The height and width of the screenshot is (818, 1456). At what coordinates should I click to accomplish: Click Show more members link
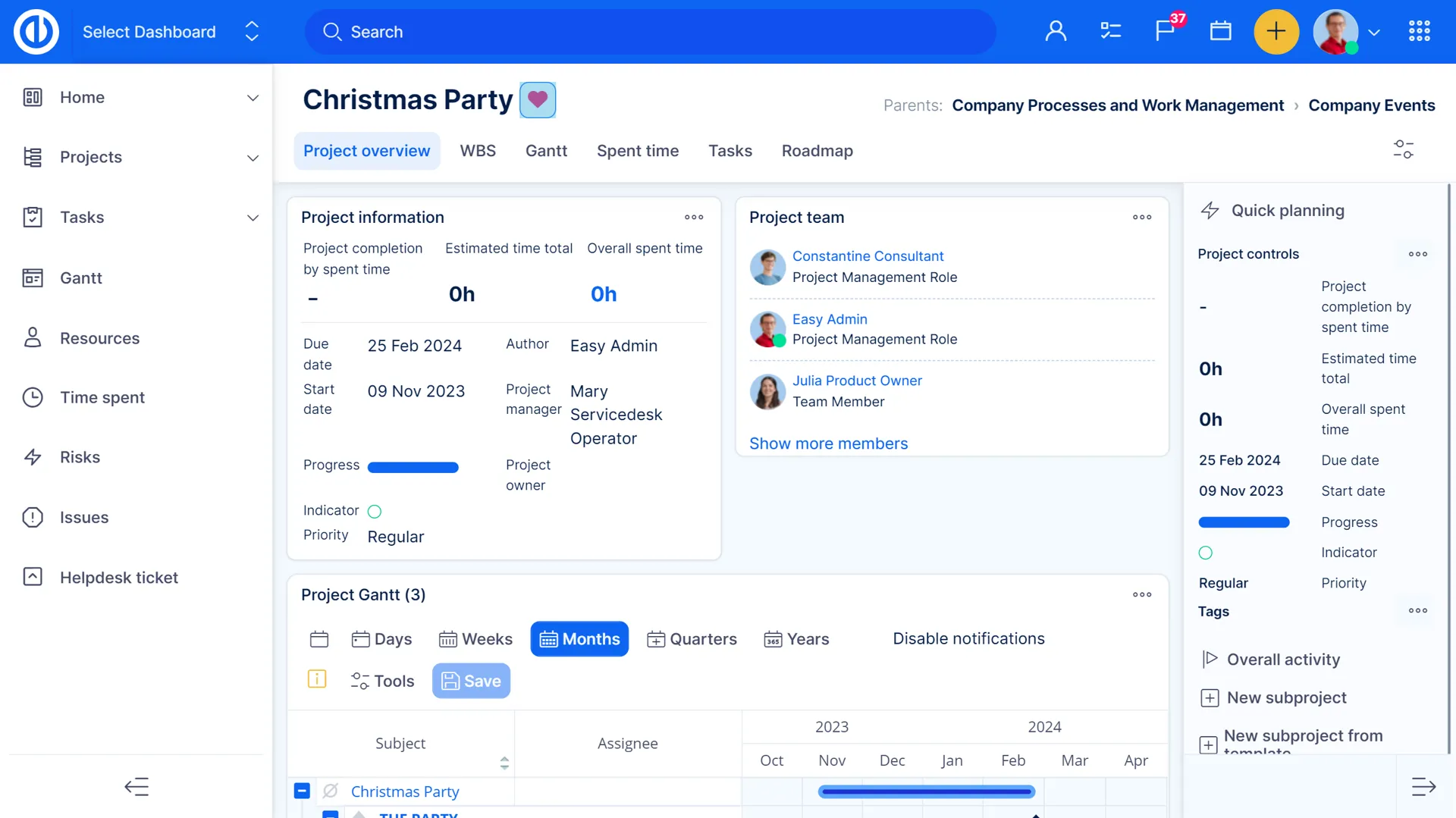(828, 443)
